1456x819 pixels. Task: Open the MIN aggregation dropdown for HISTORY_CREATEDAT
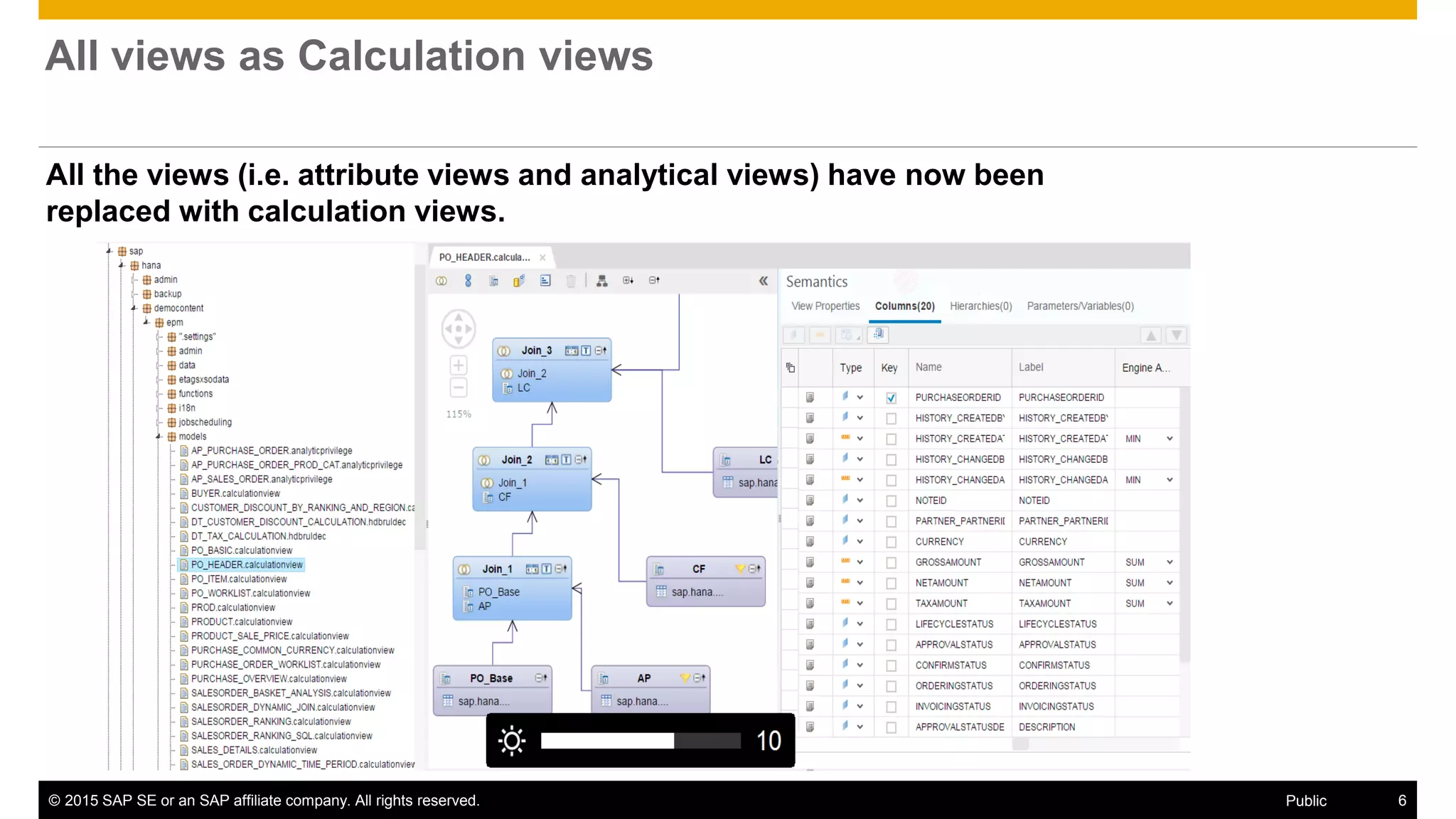pyautogui.click(x=1169, y=439)
